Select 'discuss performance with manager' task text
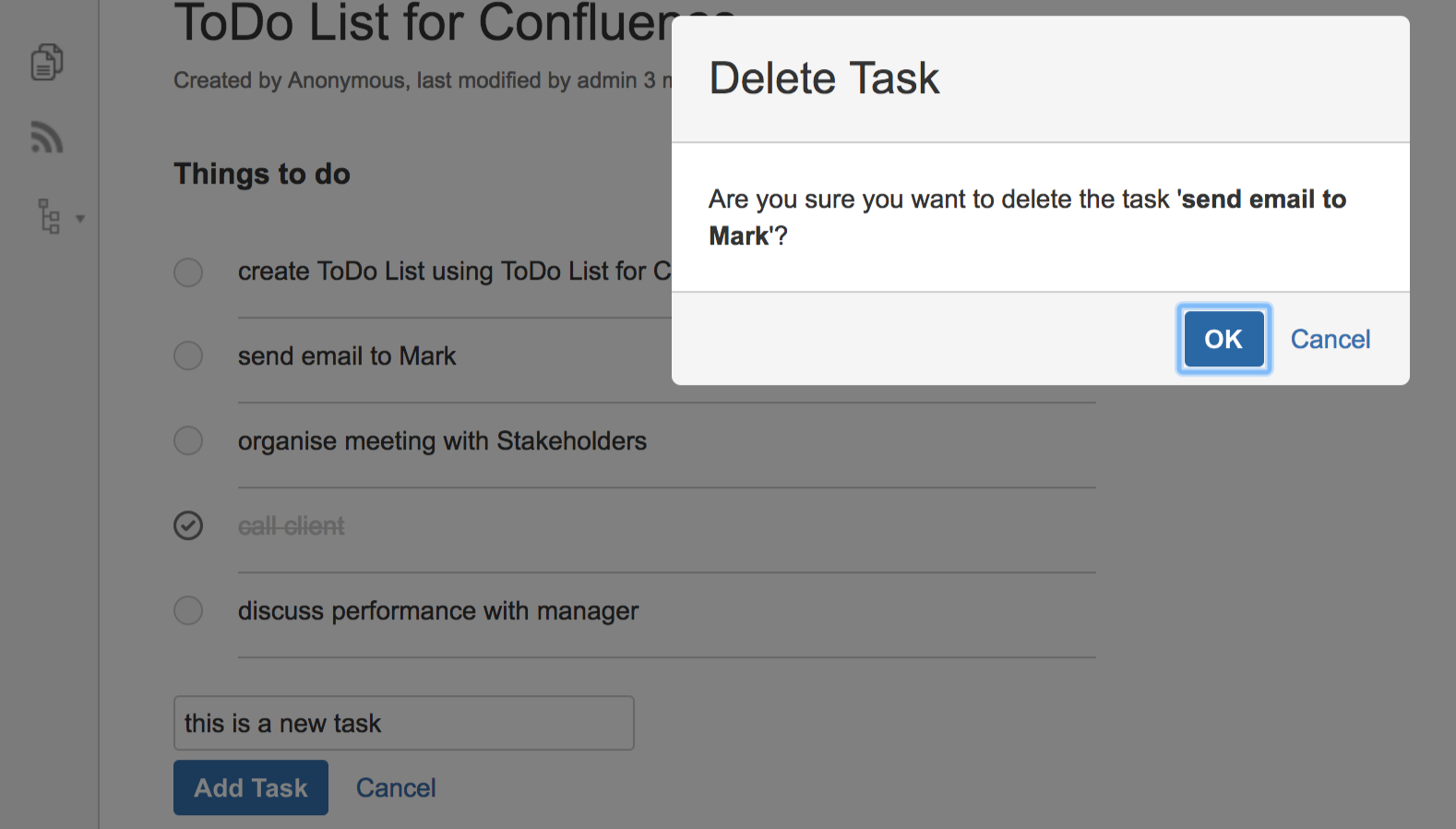 click(x=438, y=611)
